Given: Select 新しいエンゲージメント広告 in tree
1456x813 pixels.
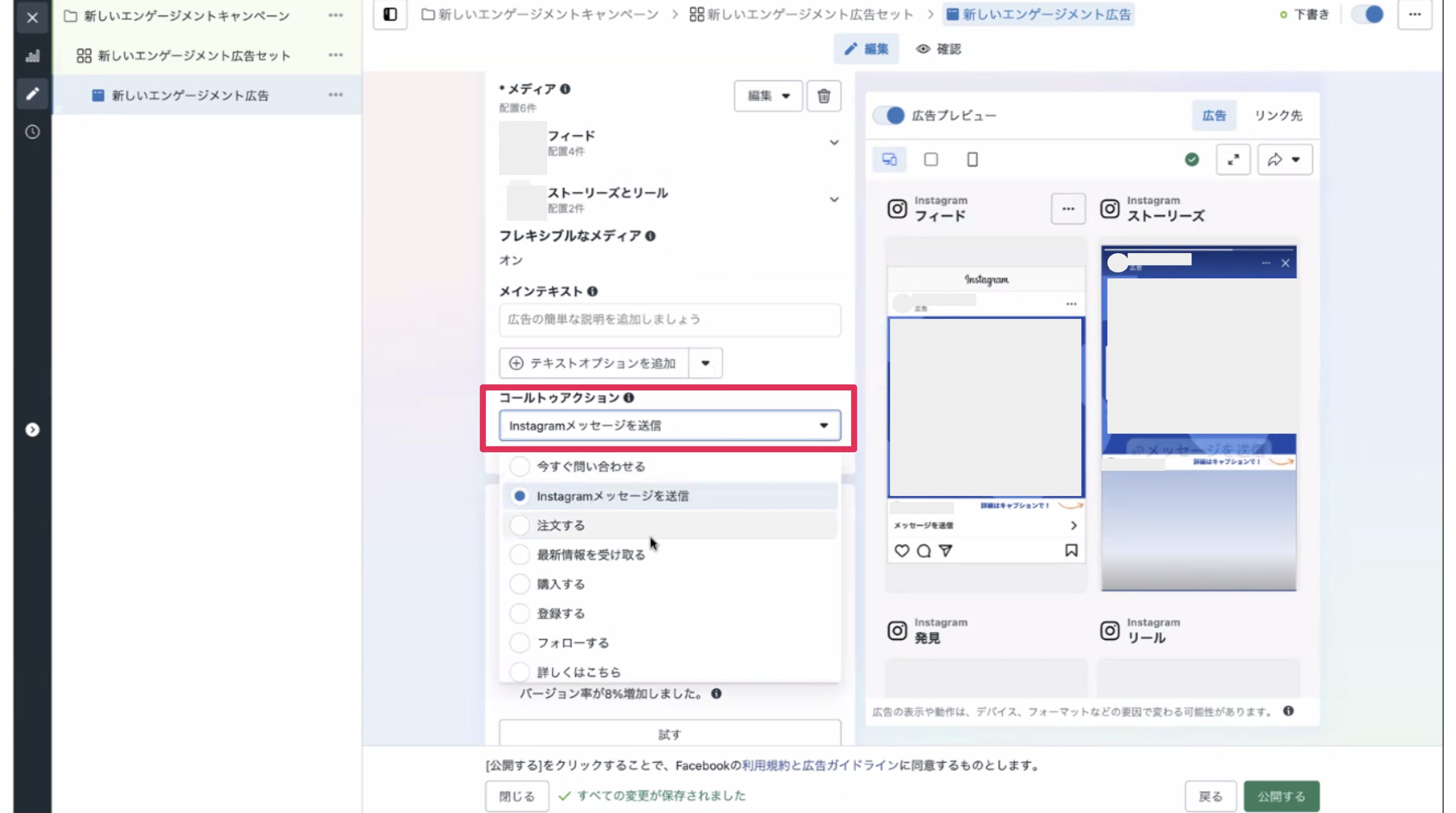Looking at the screenshot, I should point(190,95).
